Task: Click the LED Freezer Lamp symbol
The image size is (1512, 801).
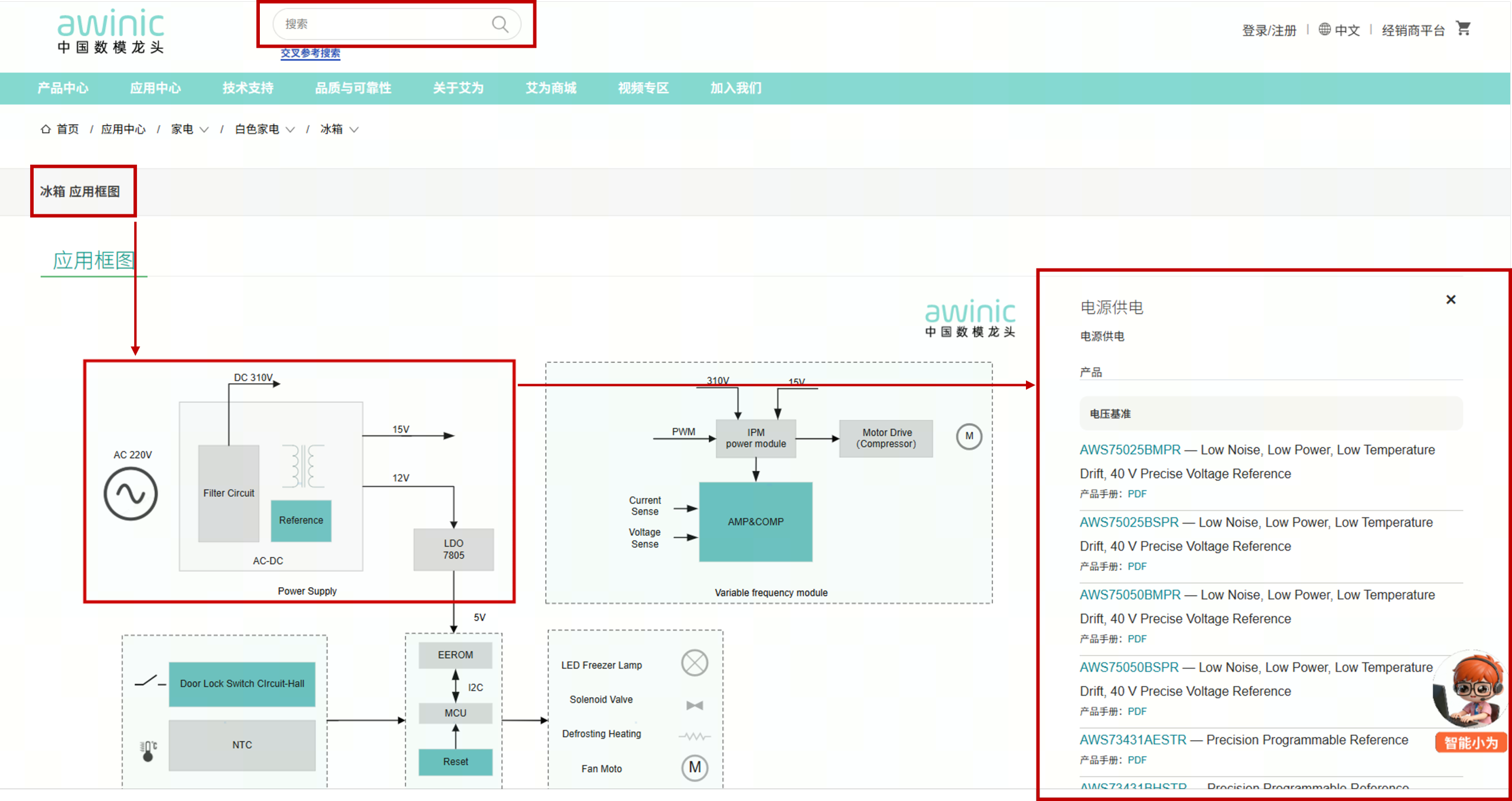Action: pos(695,663)
